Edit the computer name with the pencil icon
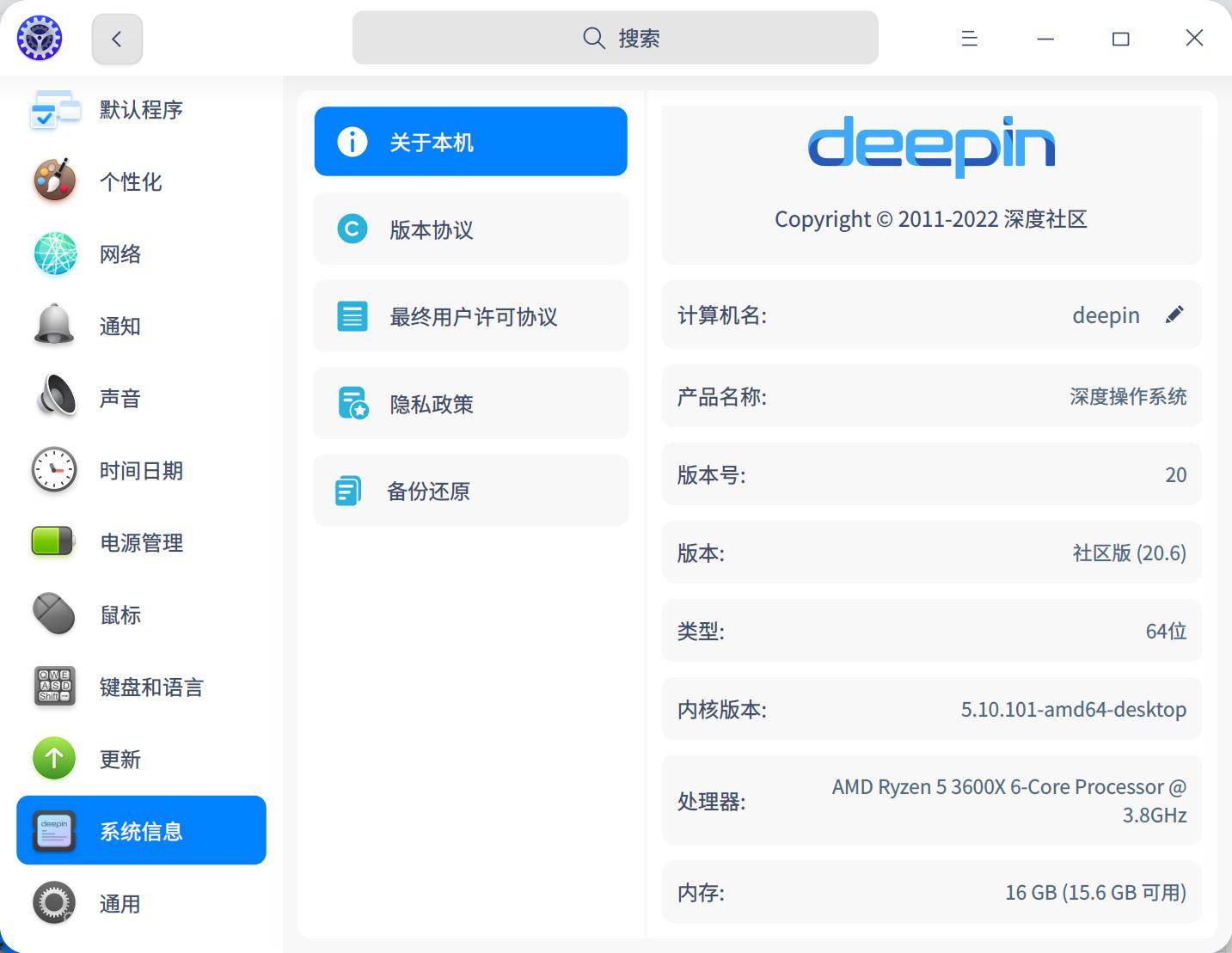This screenshot has height=953, width=1232. [1174, 315]
